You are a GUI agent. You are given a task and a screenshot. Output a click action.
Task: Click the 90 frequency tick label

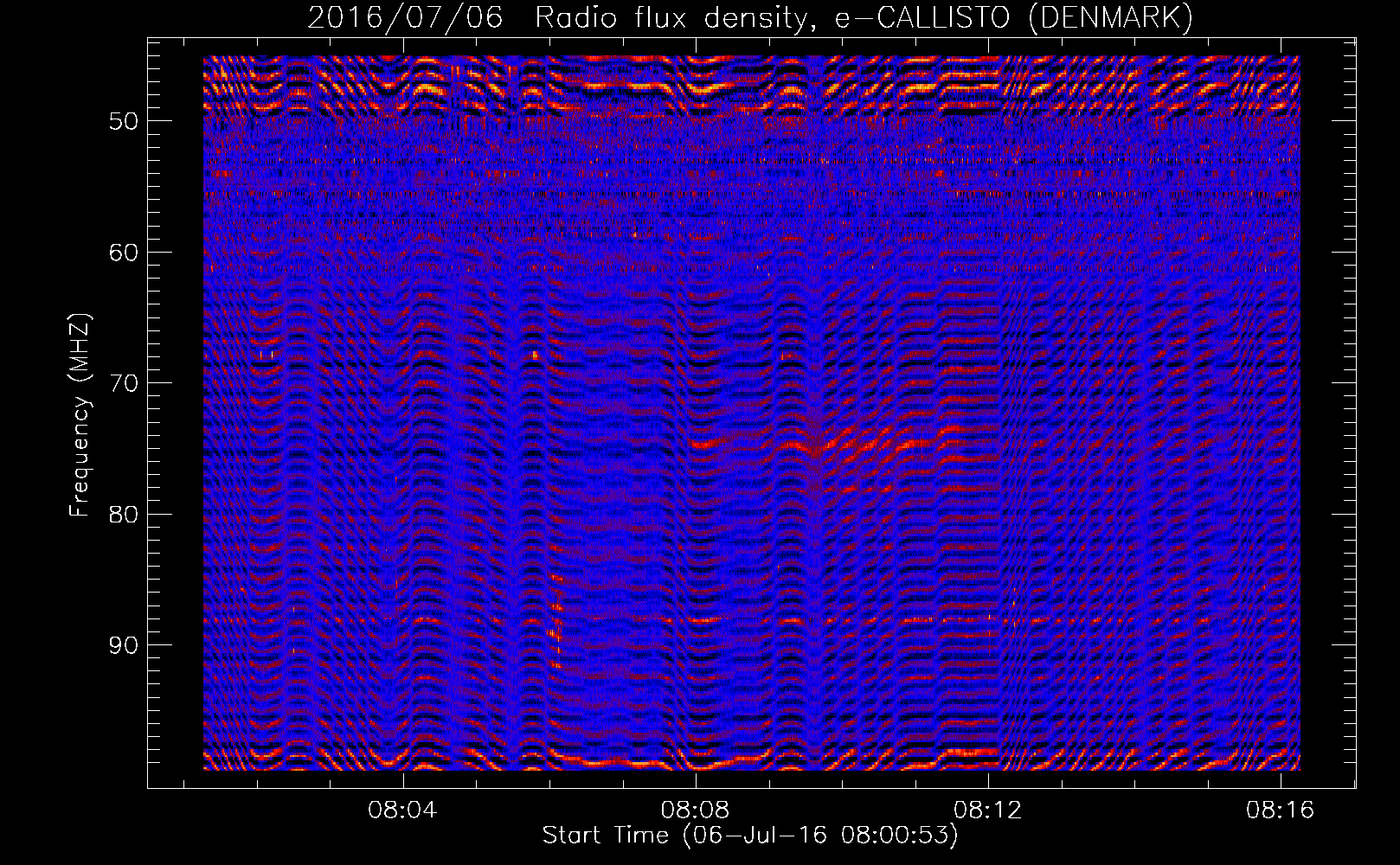[x=123, y=646]
